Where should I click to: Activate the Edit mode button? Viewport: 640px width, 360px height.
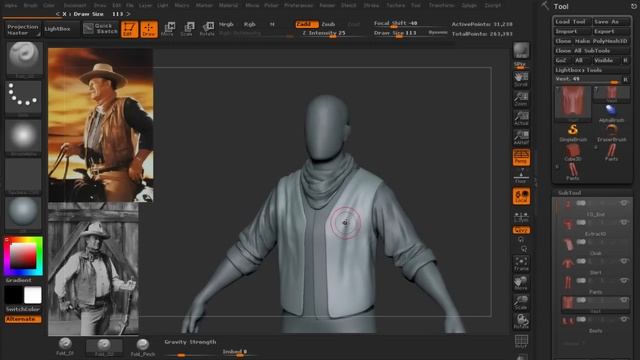(x=129, y=29)
